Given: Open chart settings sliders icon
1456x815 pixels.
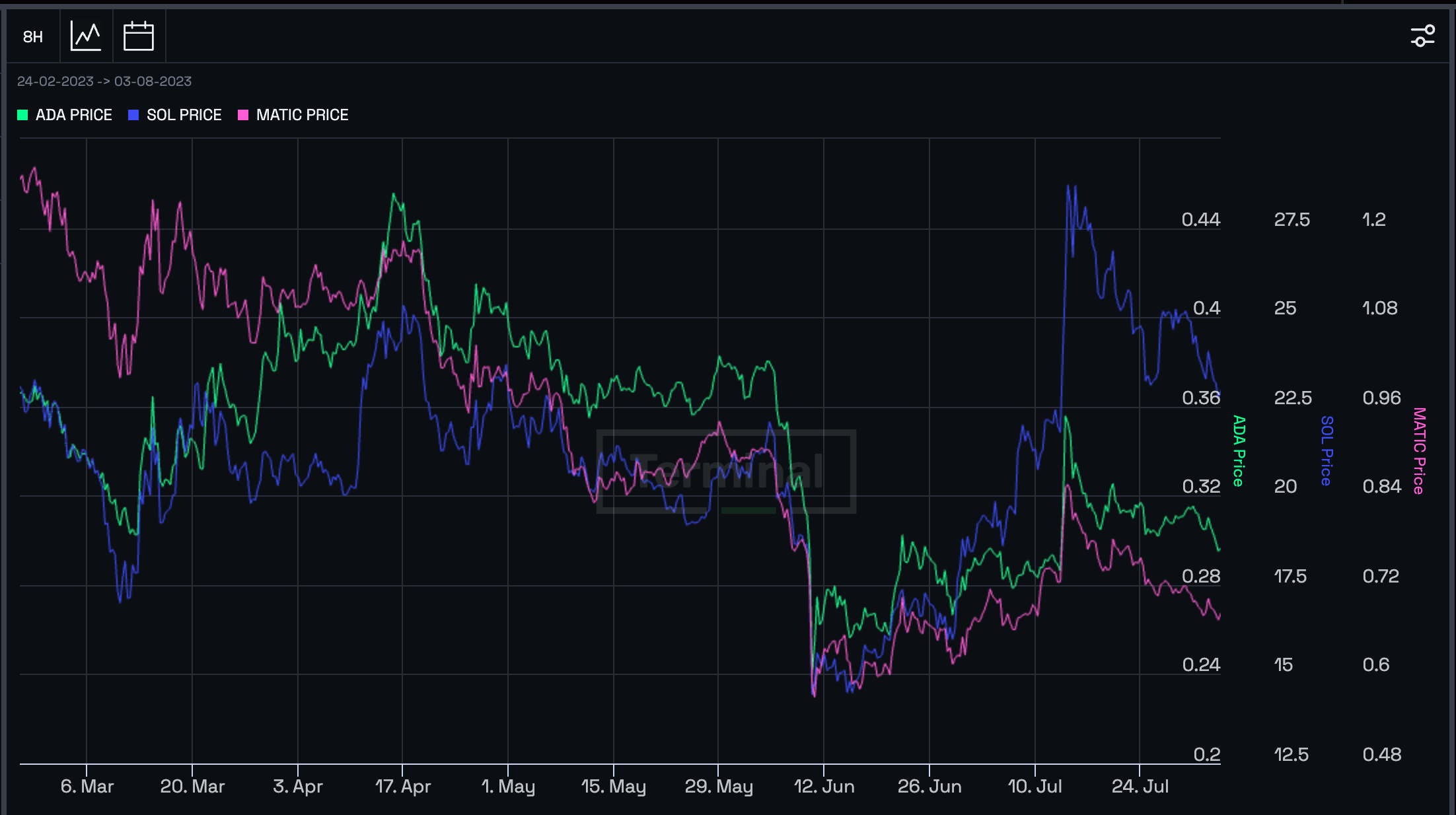Looking at the screenshot, I should pyautogui.click(x=1422, y=36).
